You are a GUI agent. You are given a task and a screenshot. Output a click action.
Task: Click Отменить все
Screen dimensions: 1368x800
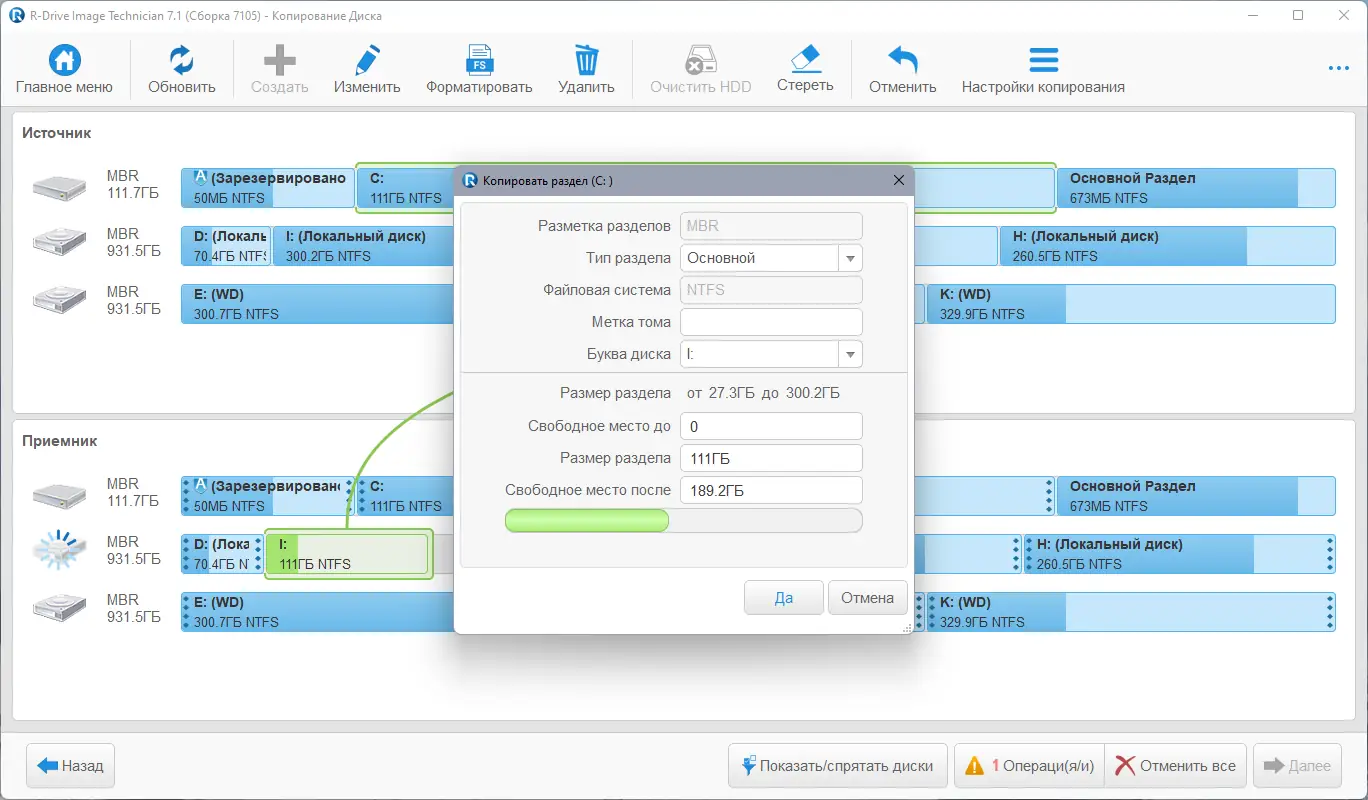tap(1176, 766)
